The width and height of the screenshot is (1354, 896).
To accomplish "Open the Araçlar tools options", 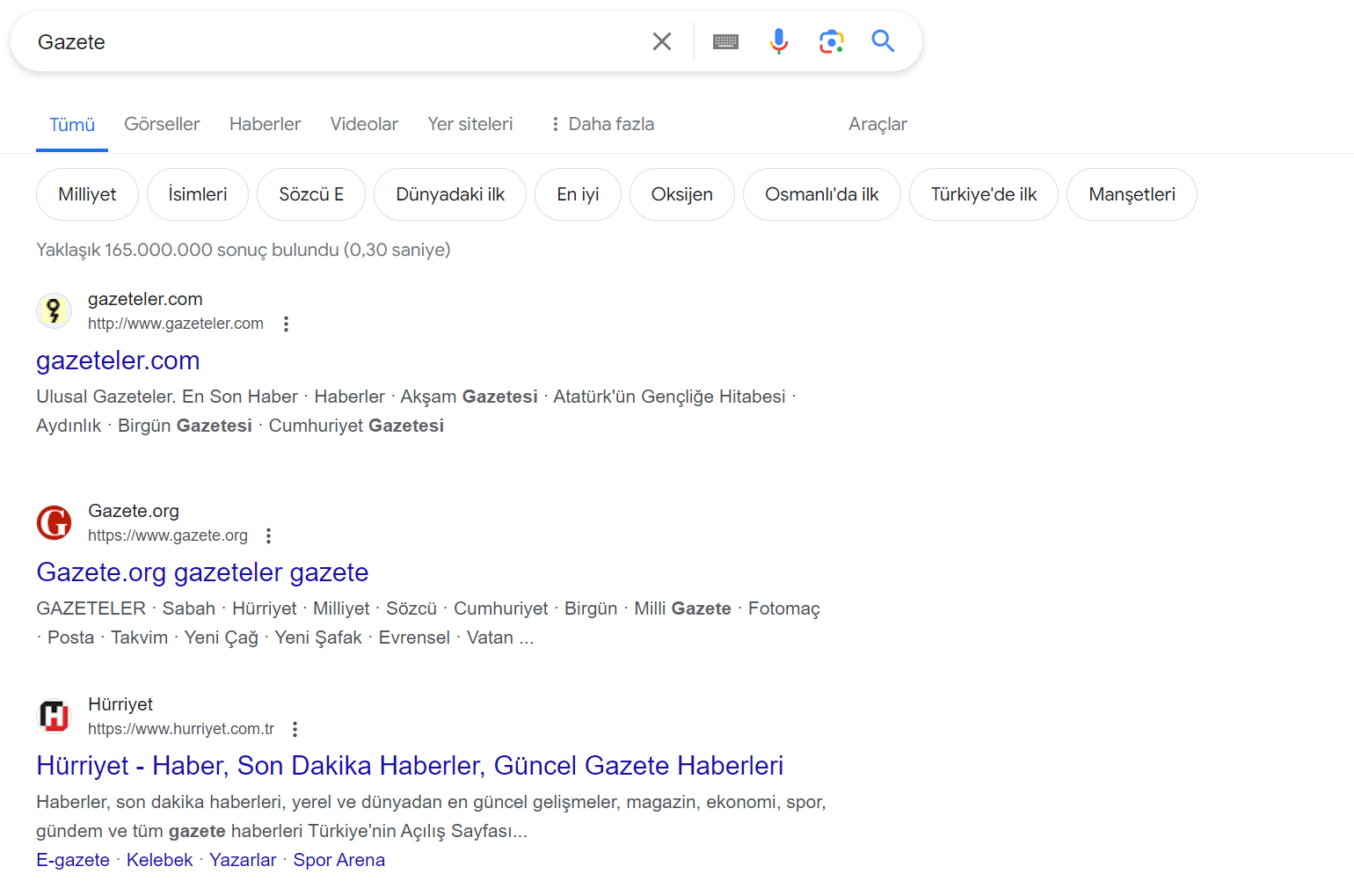I will 877,124.
